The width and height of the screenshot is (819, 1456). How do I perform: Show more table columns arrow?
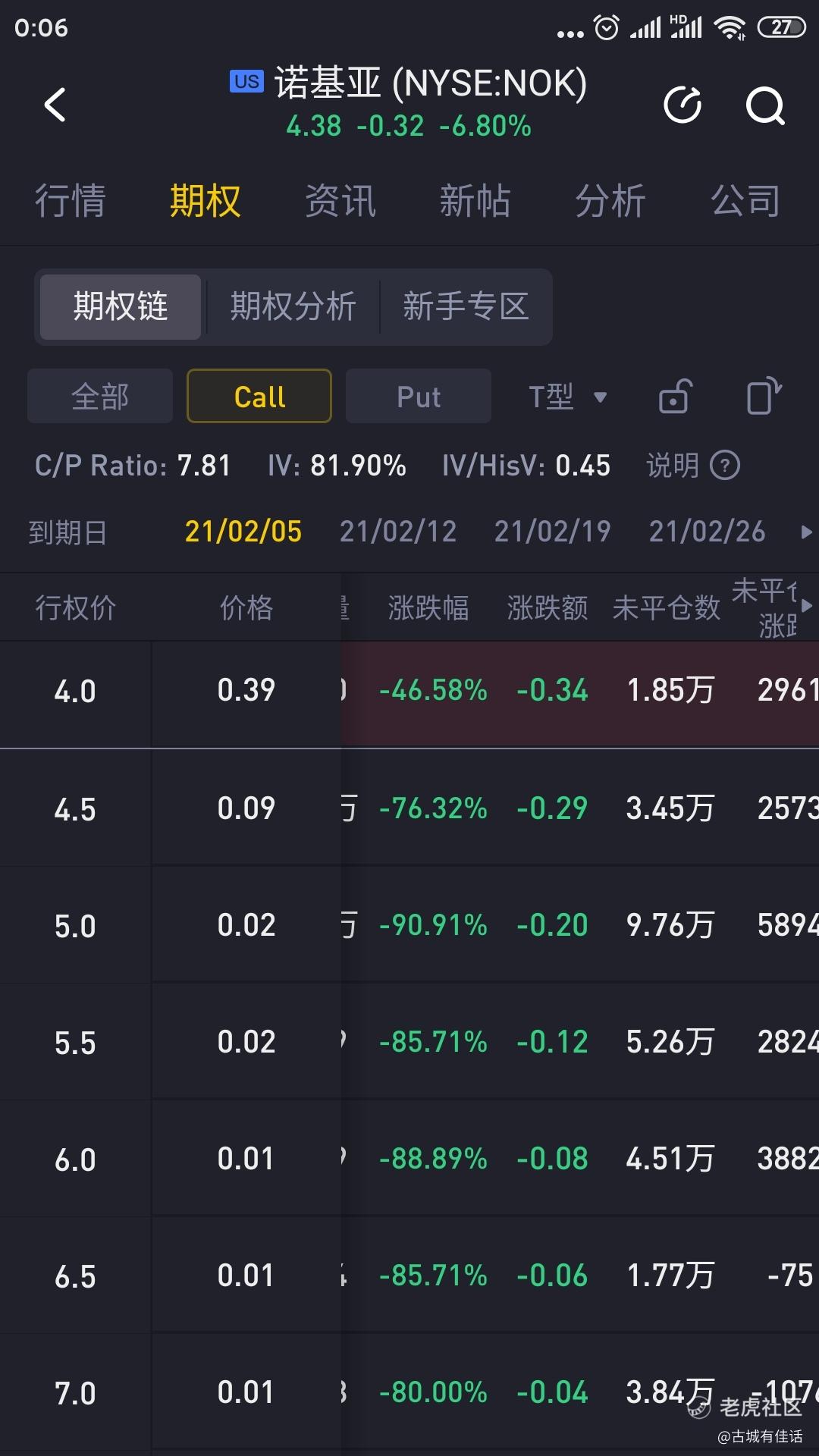click(806, 605)
